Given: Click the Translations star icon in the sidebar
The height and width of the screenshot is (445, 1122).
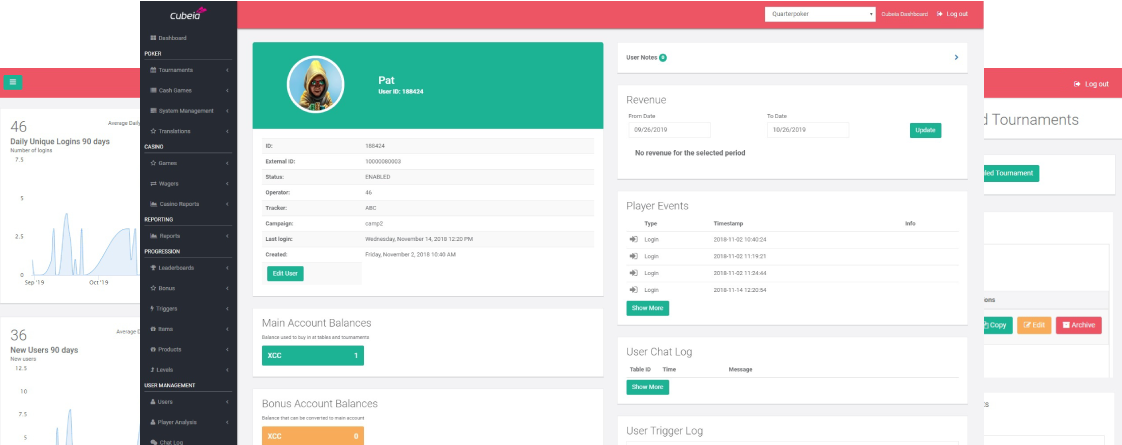Looking at the screenshot, I should click(153, 132).
